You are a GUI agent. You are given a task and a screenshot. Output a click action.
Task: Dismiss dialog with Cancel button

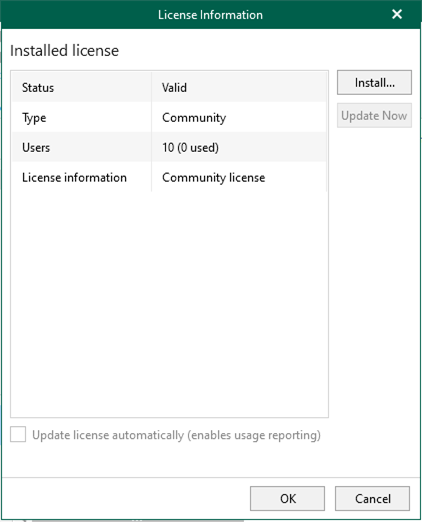pyautogui.click(x=372, y=498)
